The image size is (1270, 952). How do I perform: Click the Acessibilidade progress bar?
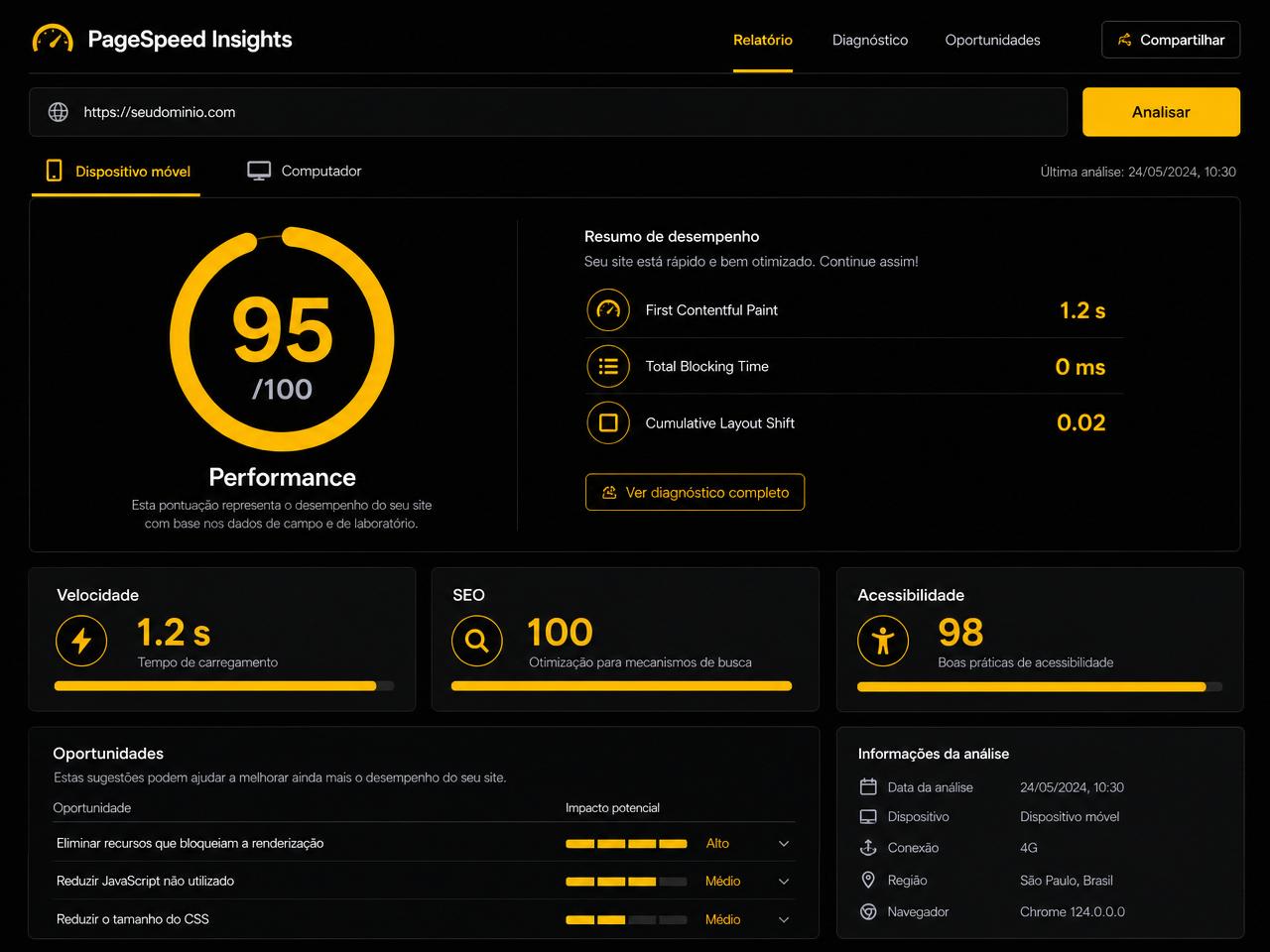(x=1040, y=686)
